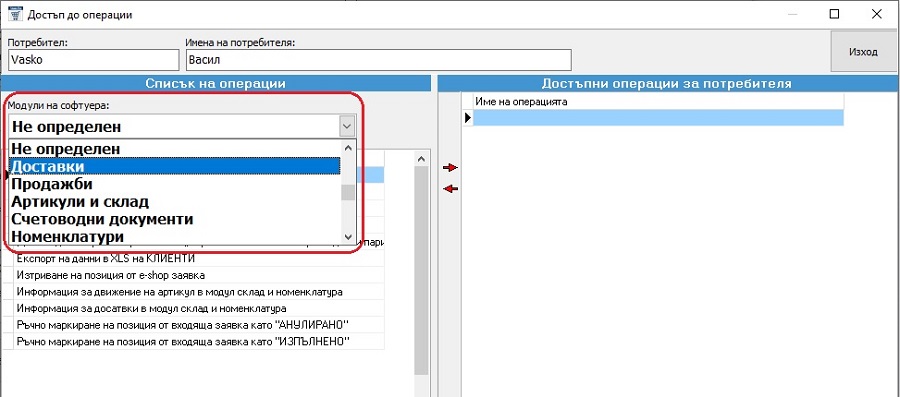900x397 pixels.
Task: Click the dropdown list scroll down arrow
Action: pos(348,236)
